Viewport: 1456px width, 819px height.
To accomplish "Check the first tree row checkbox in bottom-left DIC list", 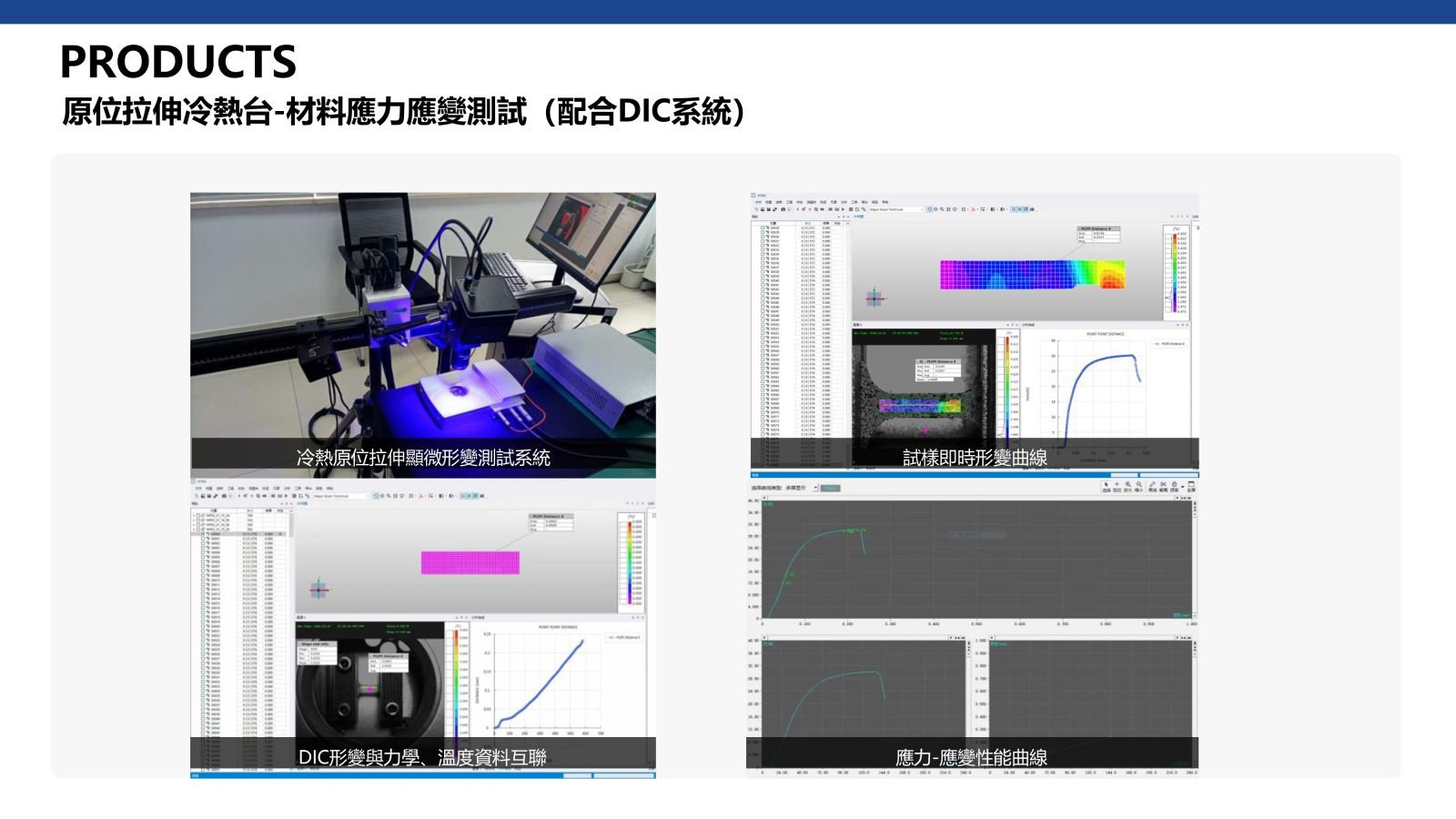I will click(x=198, y=515).
